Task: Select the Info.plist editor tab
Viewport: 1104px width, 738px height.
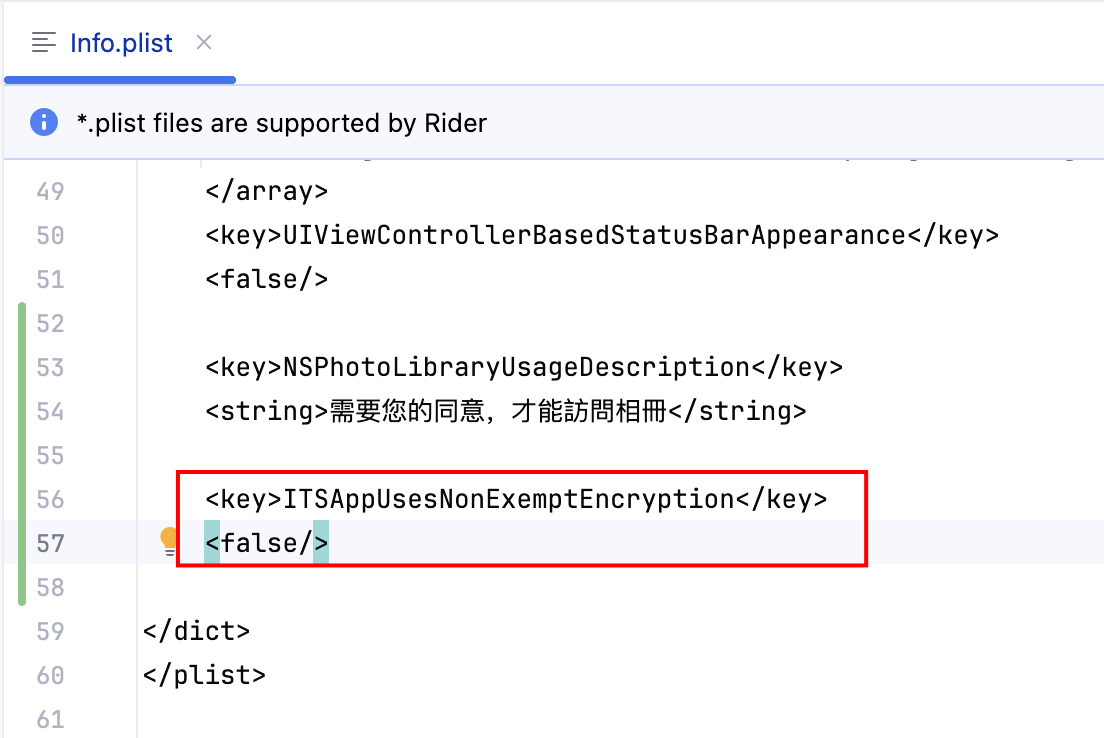Action: (x=121, y=43)
